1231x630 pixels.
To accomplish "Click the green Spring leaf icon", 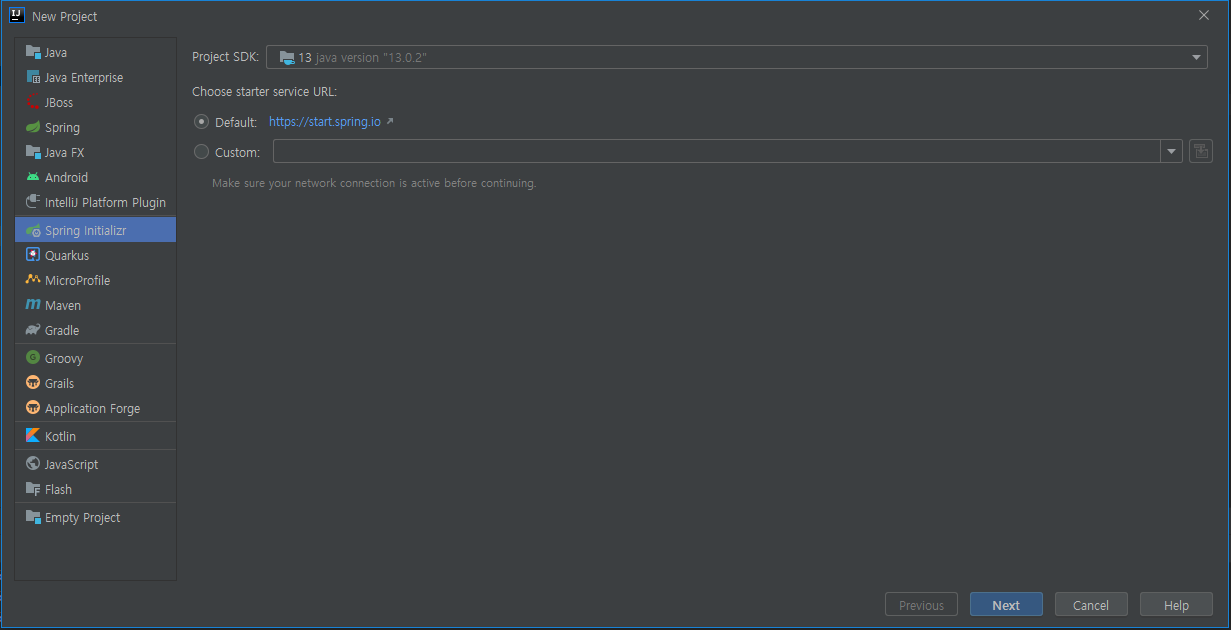I will tap(33, 127).
